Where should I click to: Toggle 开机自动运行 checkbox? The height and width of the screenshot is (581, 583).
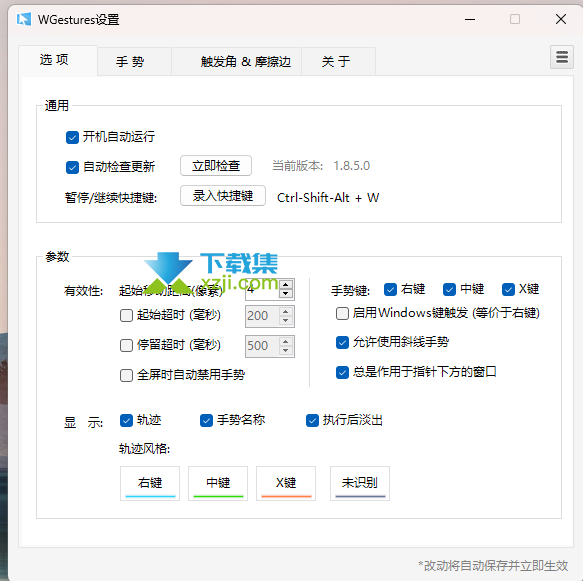[72, 137]
